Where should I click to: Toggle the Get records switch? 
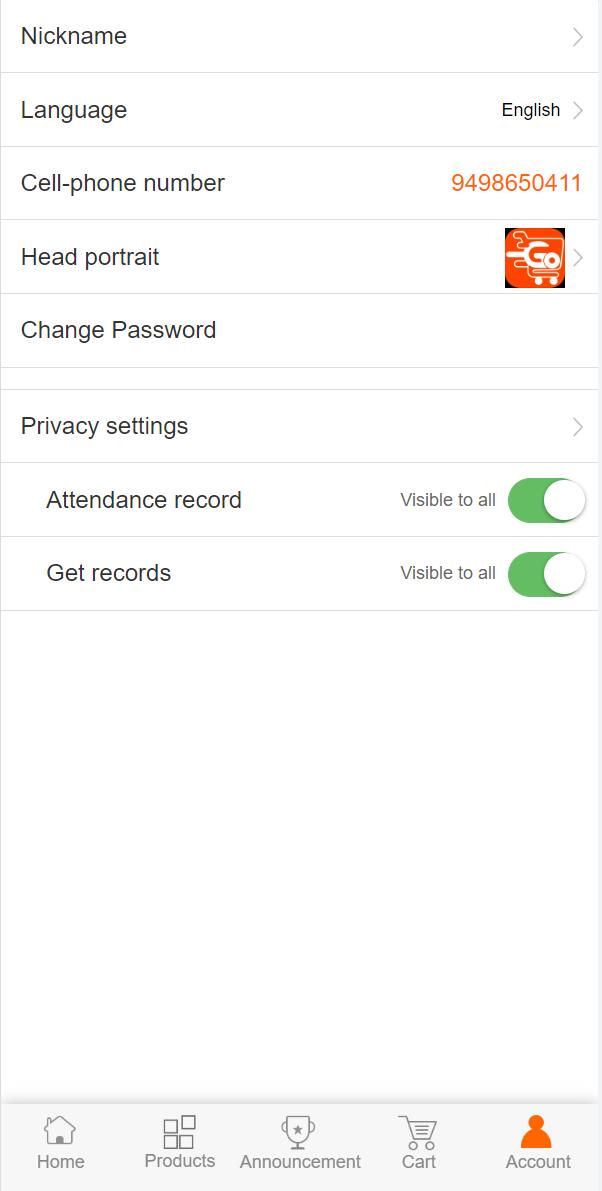click(x=547, y=574)
